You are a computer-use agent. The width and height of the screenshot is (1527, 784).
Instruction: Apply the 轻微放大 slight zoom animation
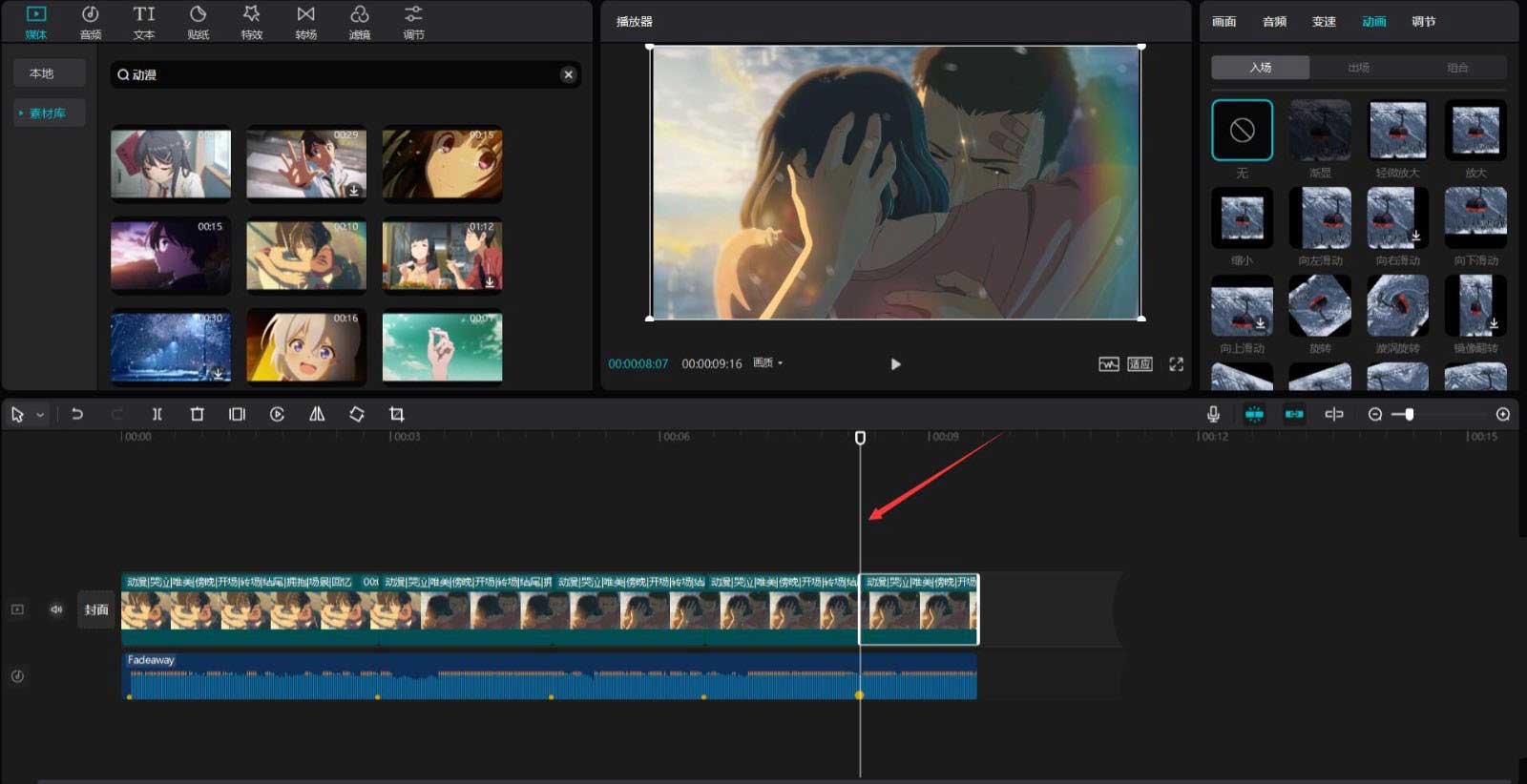tap(1398, 130)
